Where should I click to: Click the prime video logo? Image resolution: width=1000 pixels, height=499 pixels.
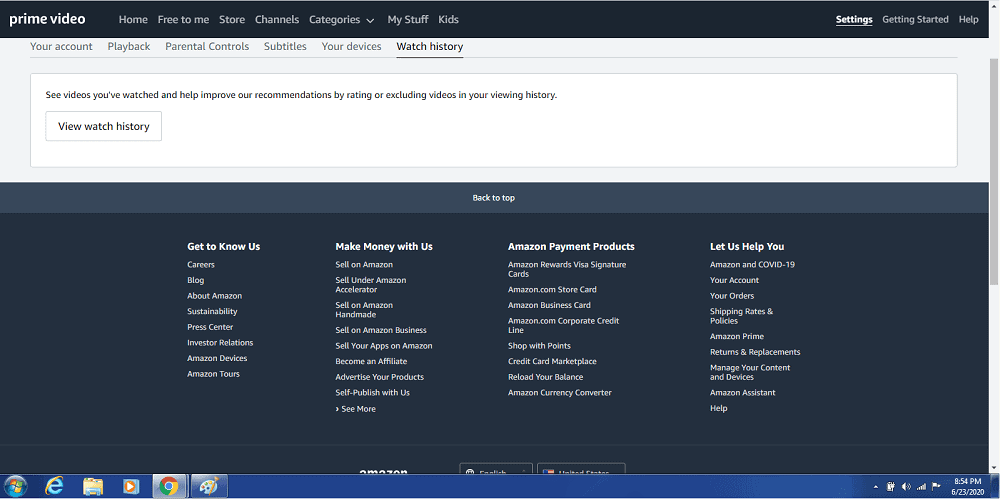coord(47,19)
